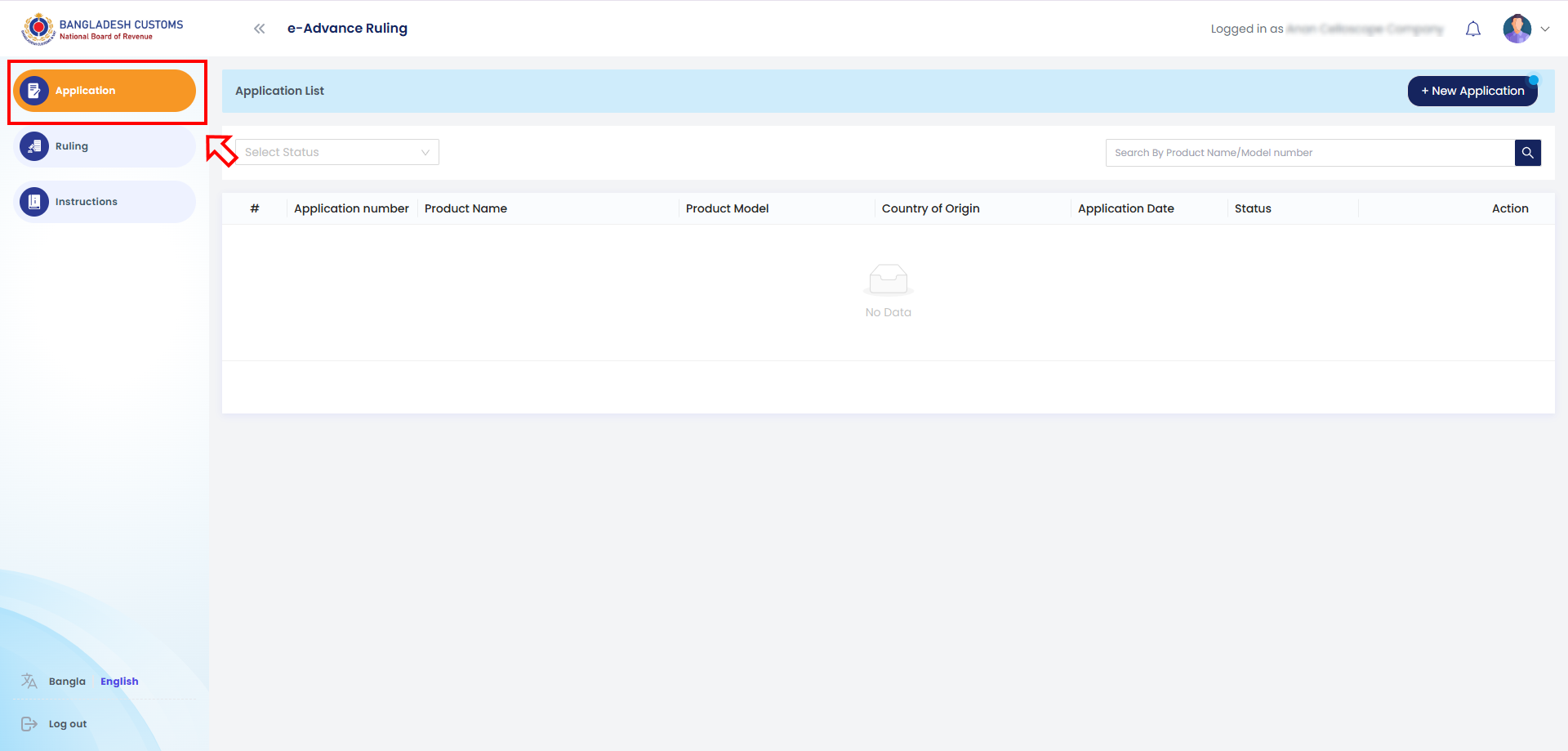Image resolution: width=1568 pixels, height=751 pixels.
Task: Click the Ruling gavel icon
Action: click(x=34, y=146)
